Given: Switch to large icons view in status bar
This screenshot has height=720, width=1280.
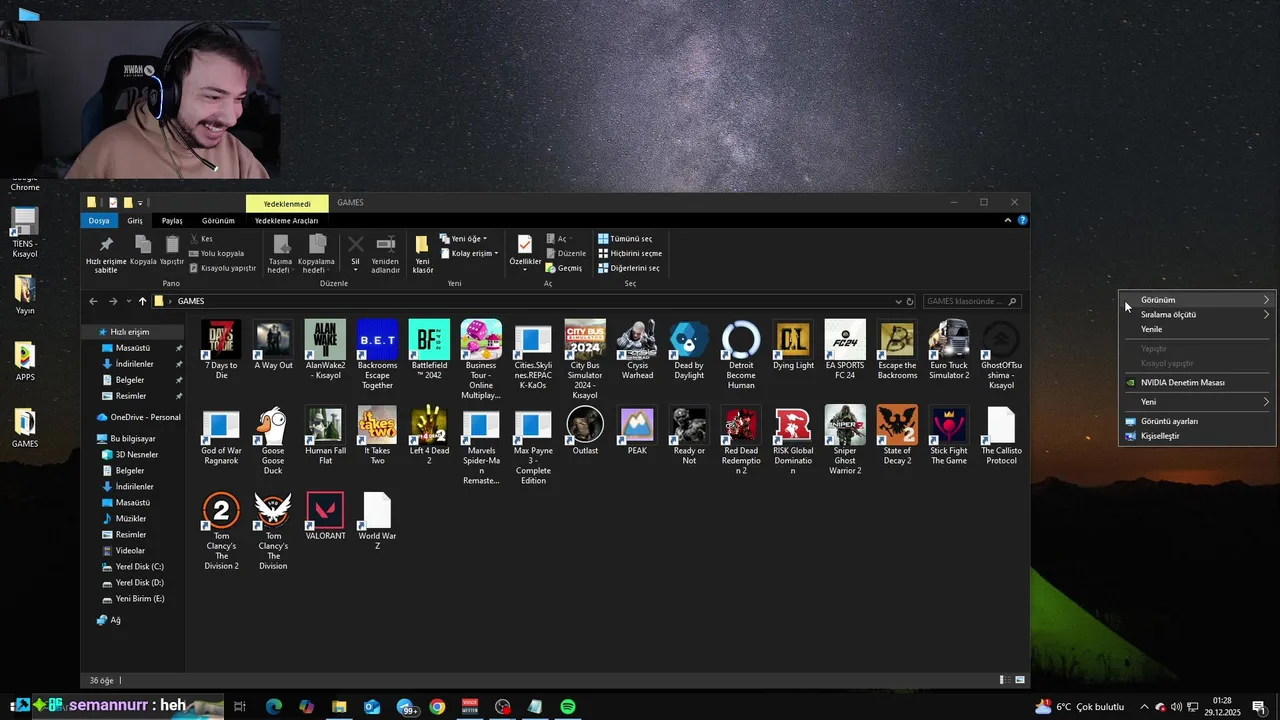Looking at the screenshot, I should click(x=1020, y=680).
